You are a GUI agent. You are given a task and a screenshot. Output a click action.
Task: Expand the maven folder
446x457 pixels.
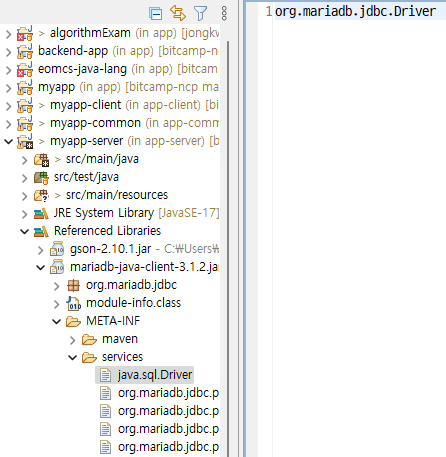[72, 340]
